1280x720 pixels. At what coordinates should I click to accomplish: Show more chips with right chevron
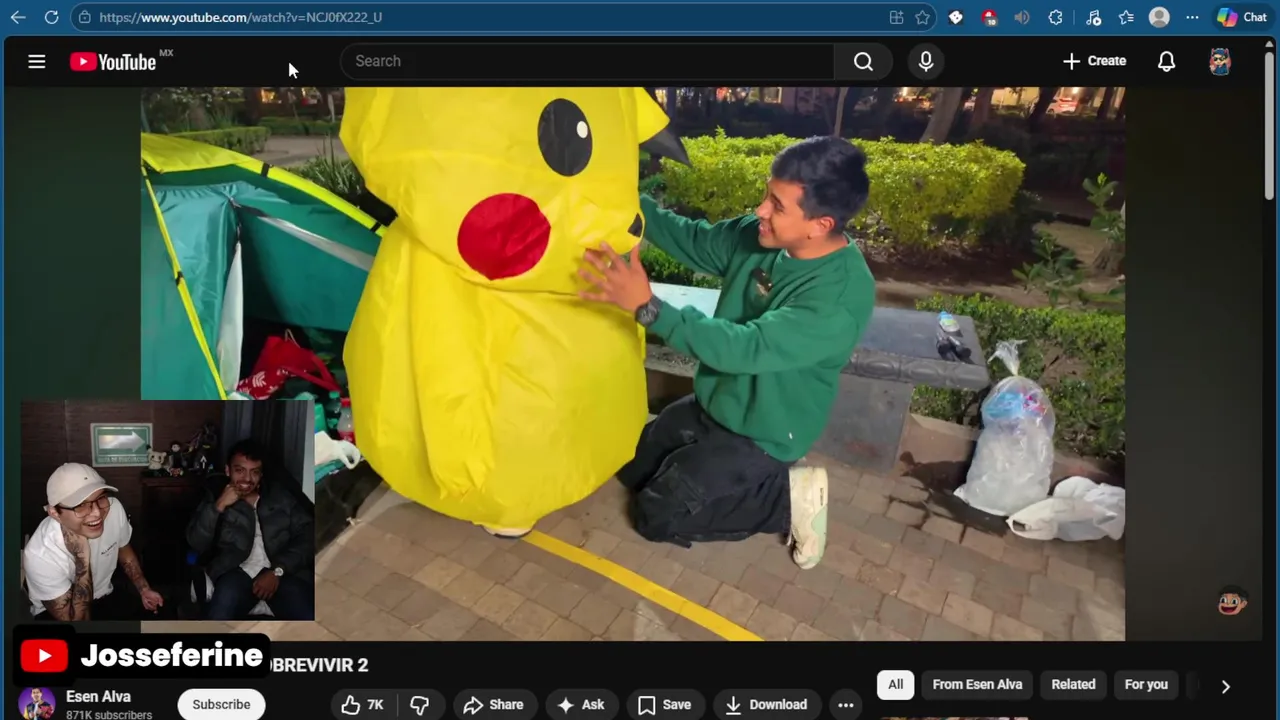(1225, 686)
